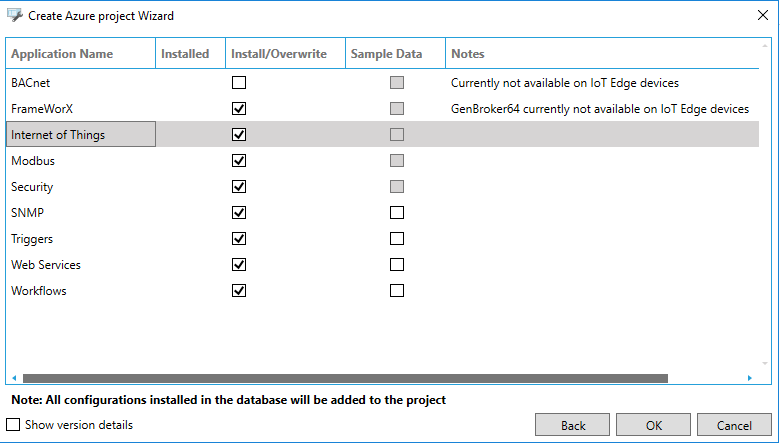This screenshot has height=443, width=780.
Task: Sort by Application Name column header
Action: click(x=62, y=54)
